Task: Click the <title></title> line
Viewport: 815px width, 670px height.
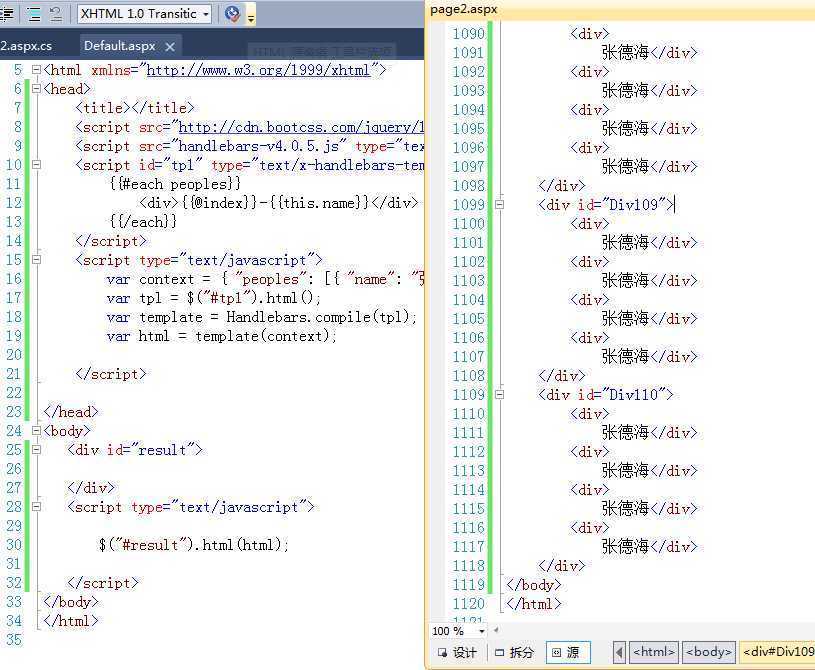Action: (x=135, y=108)
